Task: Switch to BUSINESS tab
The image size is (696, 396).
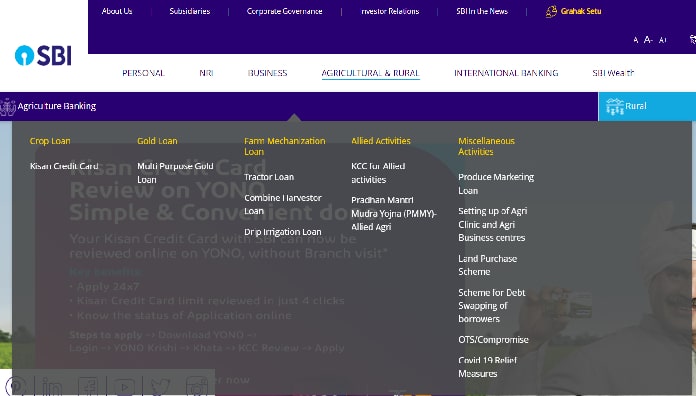Action: pyautogui.click(x=268, y=73)
